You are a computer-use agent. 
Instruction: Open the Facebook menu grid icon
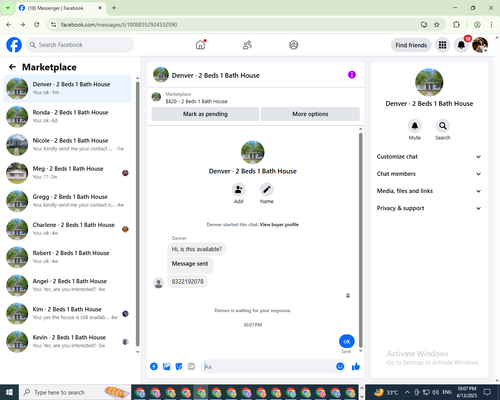[442, 45]
